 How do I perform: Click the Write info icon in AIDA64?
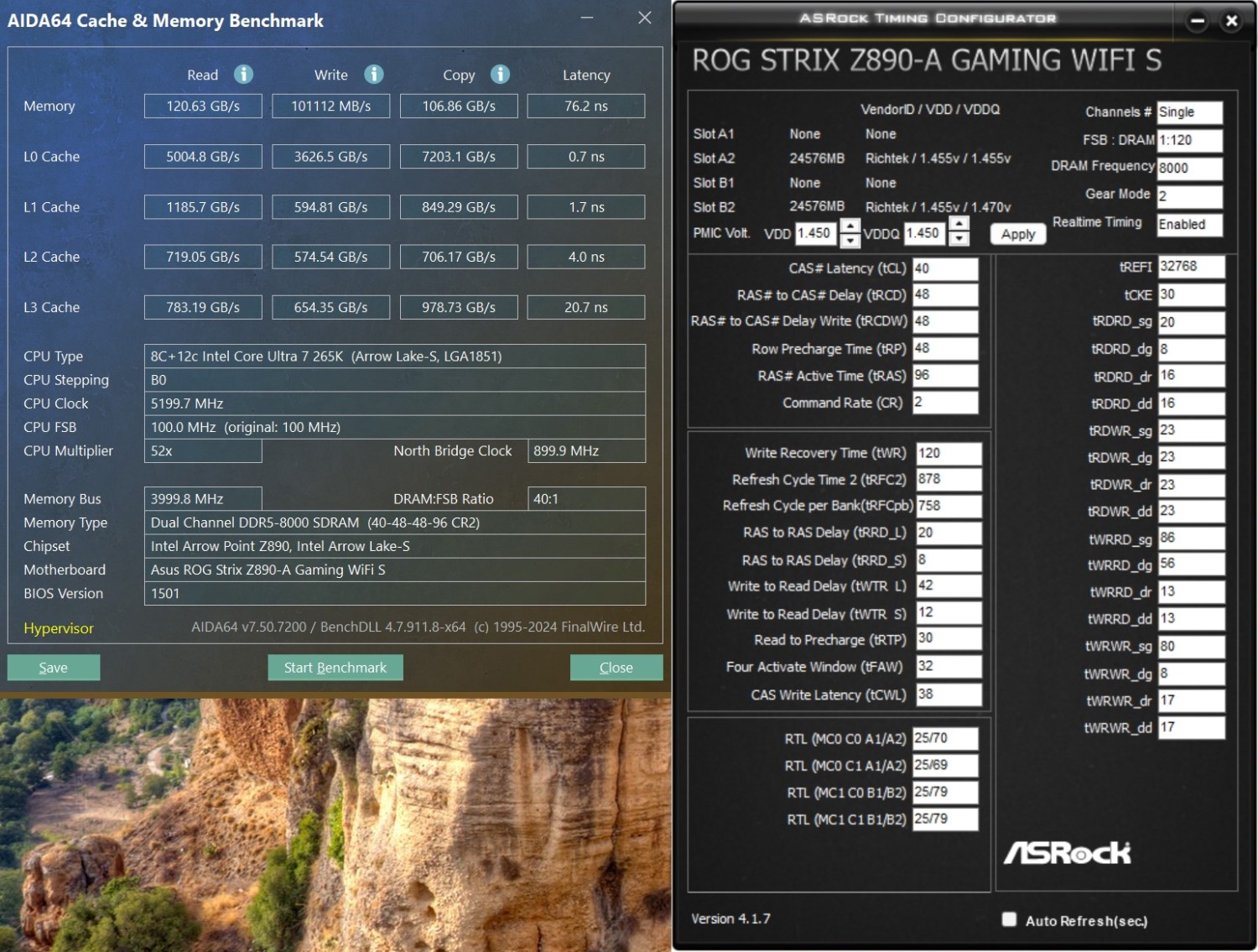[374, 75]
